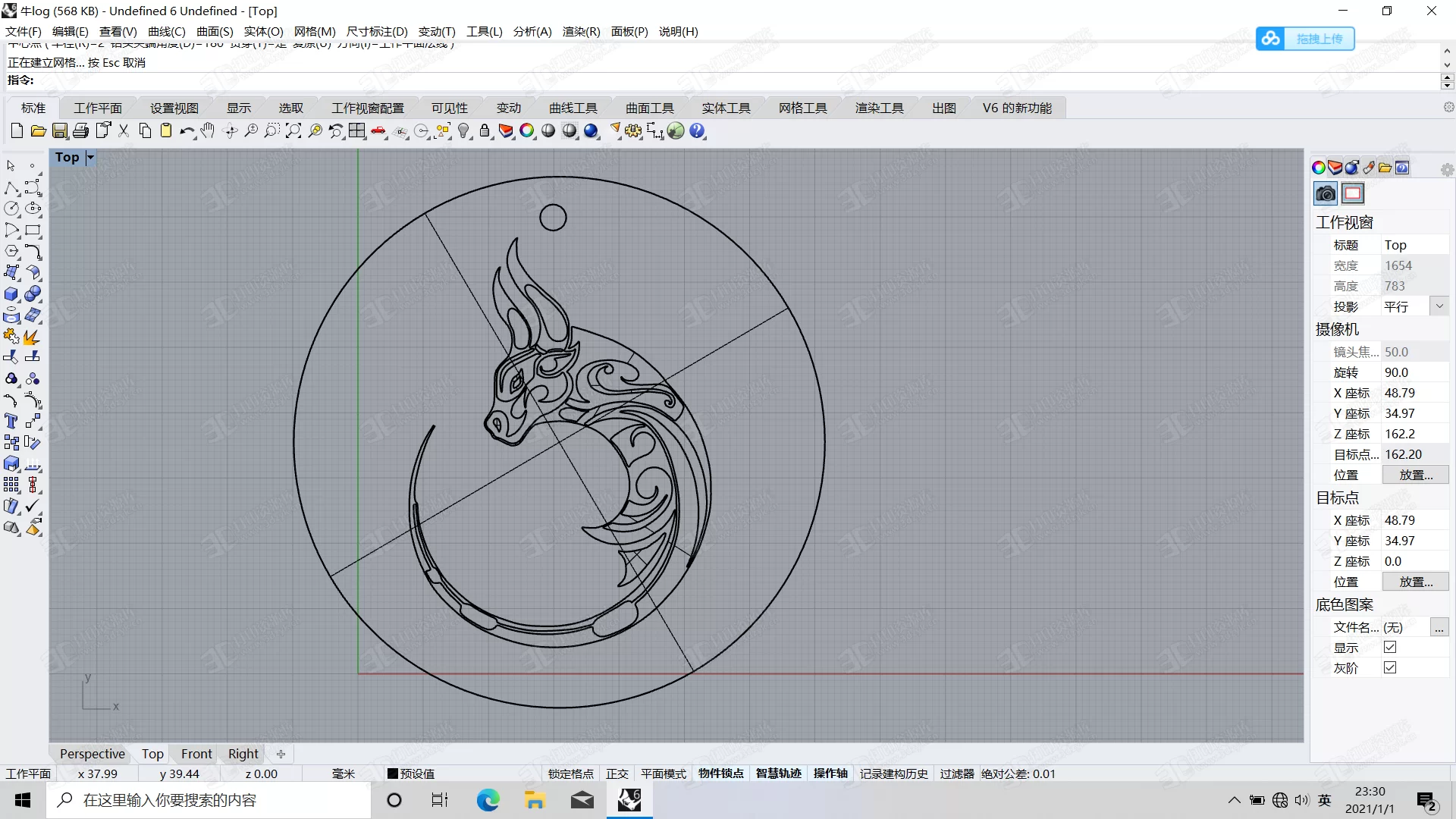This screenshot has width=1456, height=819.
Task: Toggle 平面模式 planar mode in status bar
Action: 663,773
